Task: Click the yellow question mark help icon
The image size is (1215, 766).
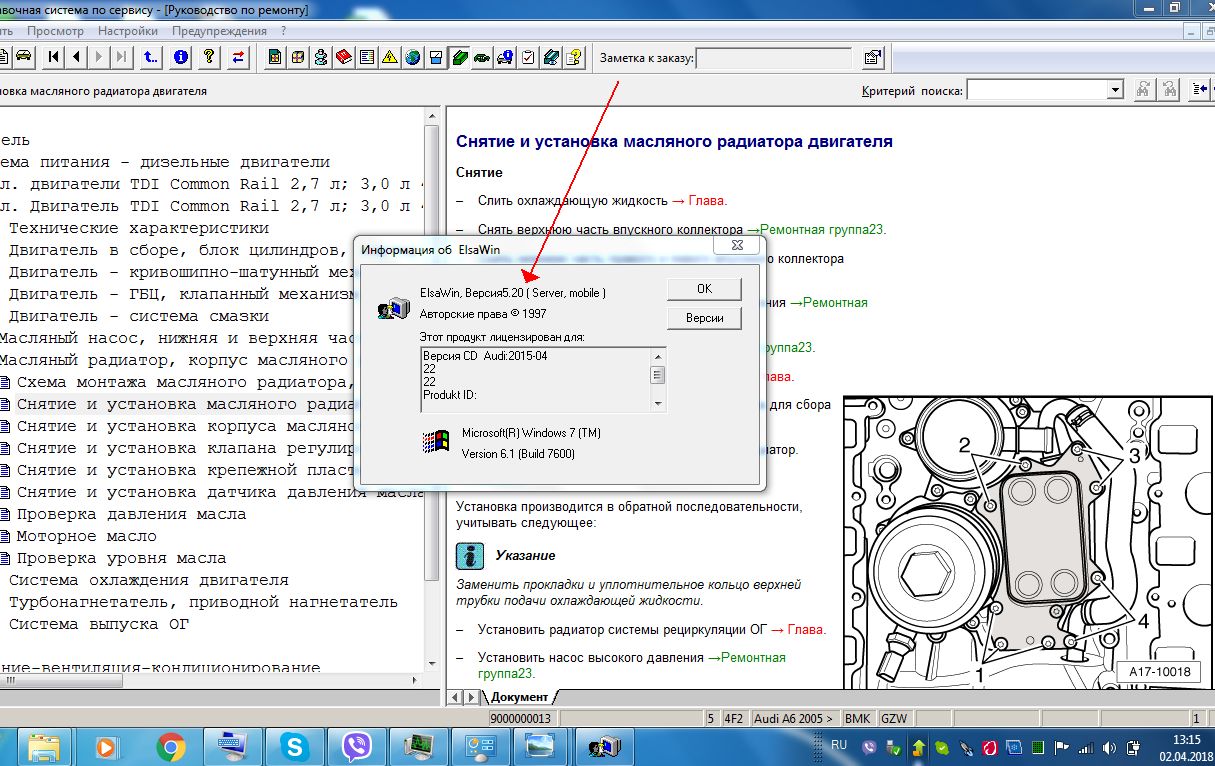Action: click(x=209, y=57)
